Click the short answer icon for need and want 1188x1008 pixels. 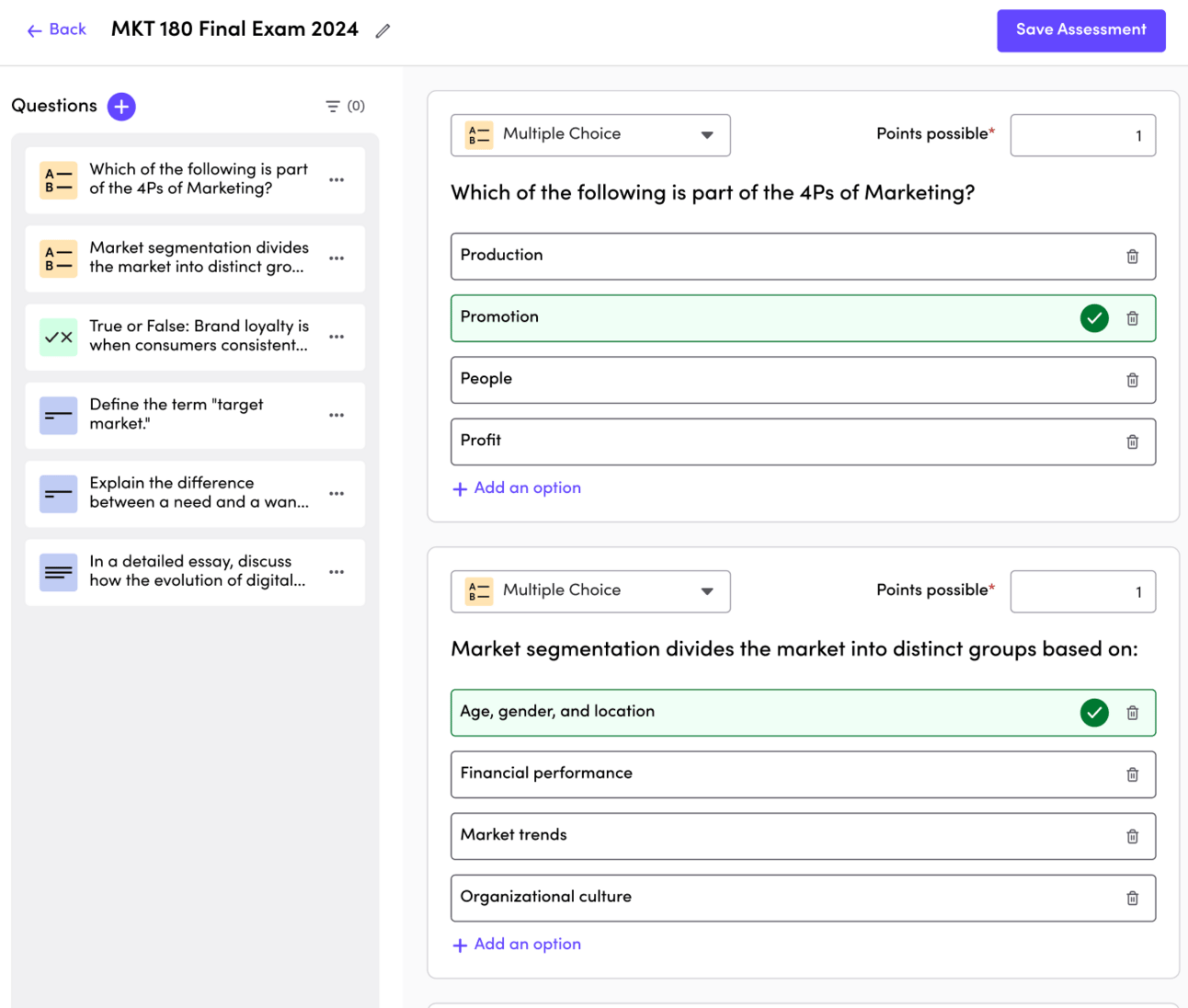tap(59, 494)
